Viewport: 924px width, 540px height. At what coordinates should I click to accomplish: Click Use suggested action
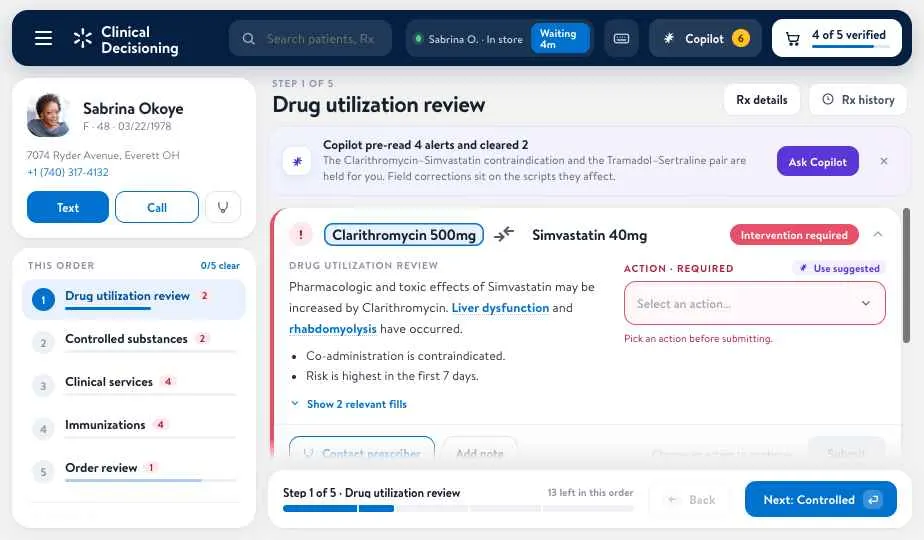(840, 268)
